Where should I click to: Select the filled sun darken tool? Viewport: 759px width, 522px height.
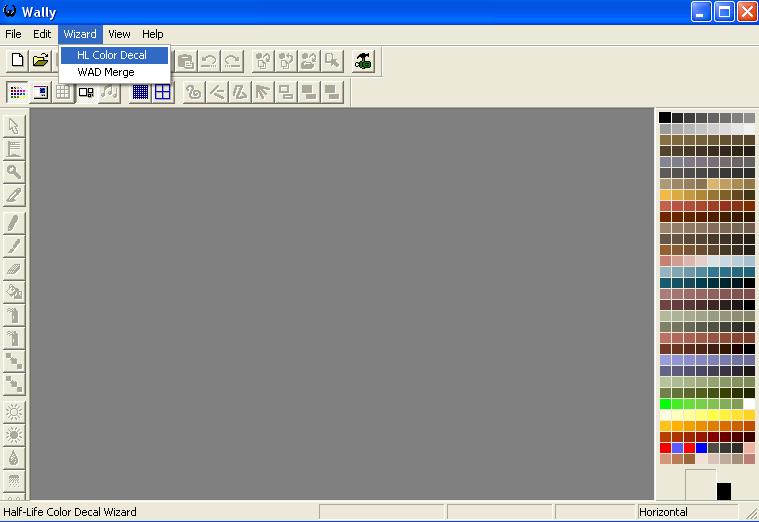pos(14,435)
